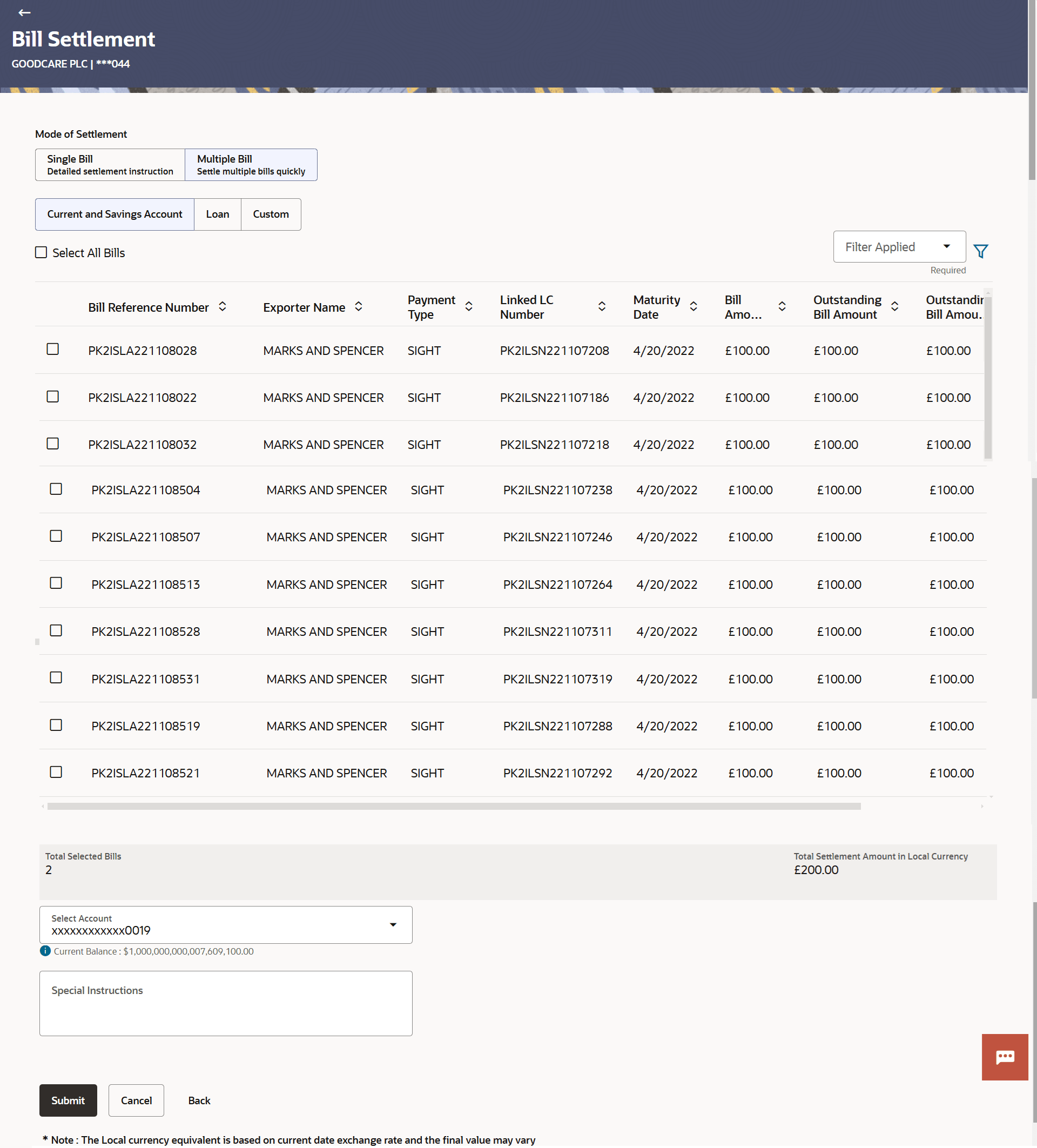The height and width of the screenshot is (1148, 1037).
Task: Click the horizontal table scrollbar
Action: click(x=454, y=807)
